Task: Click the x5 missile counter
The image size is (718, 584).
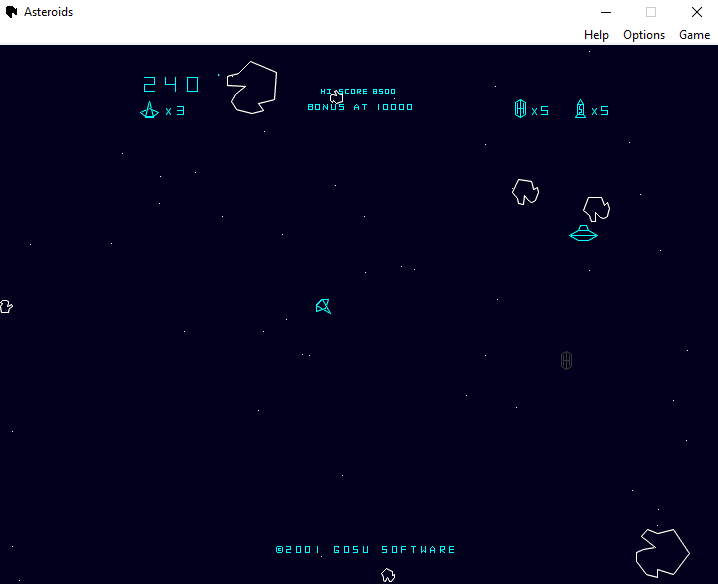Action: 600,111
